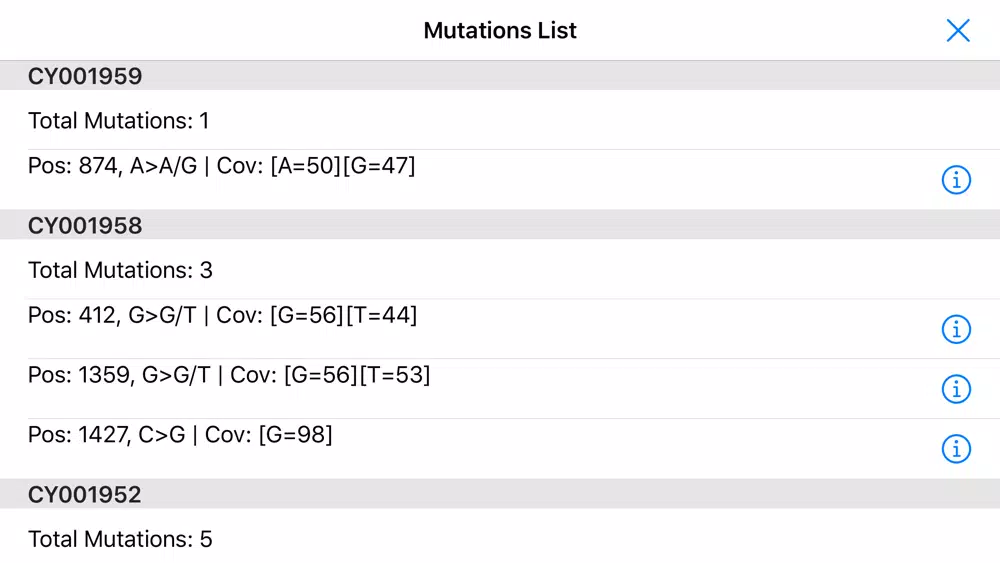Click the CY001952 section header
Image resolution: width=1000 pixels, height=563 pixels.
[500, 494]
